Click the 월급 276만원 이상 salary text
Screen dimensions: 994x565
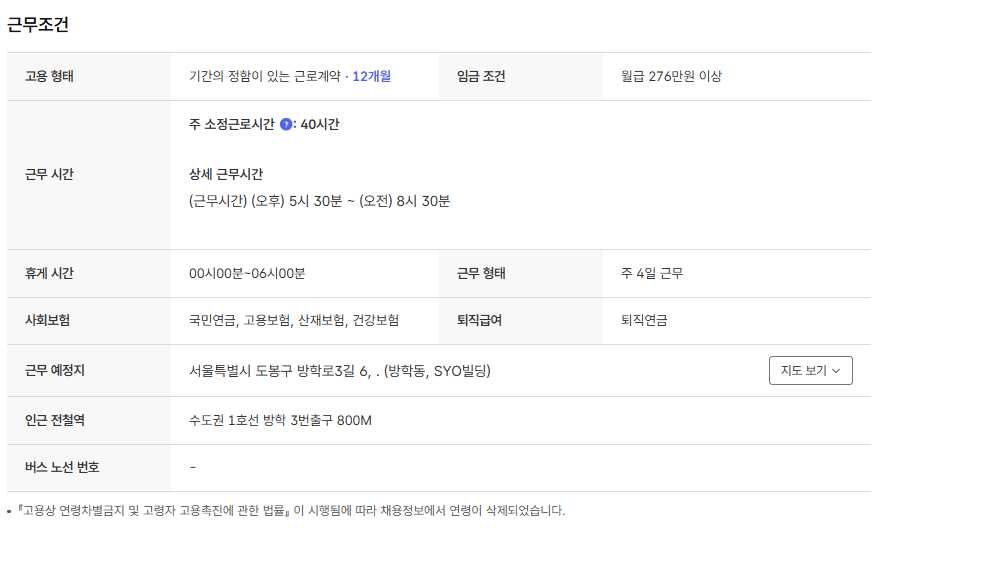pyautogui.click(x=670, y=76)
